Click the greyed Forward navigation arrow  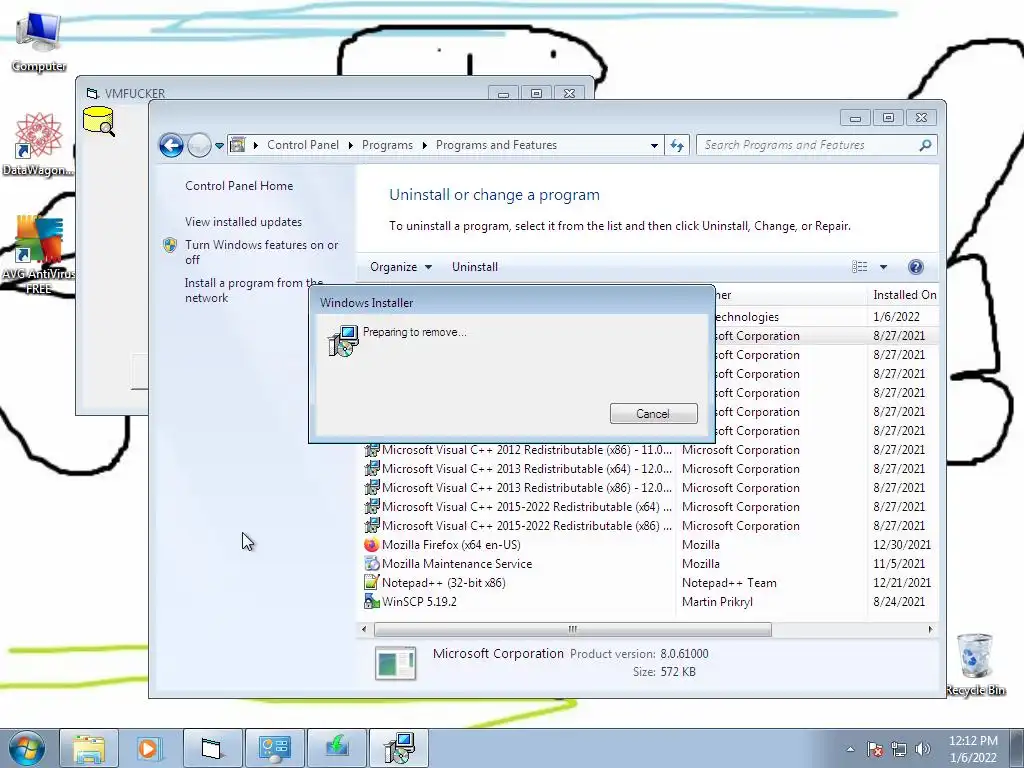[199, 145]
